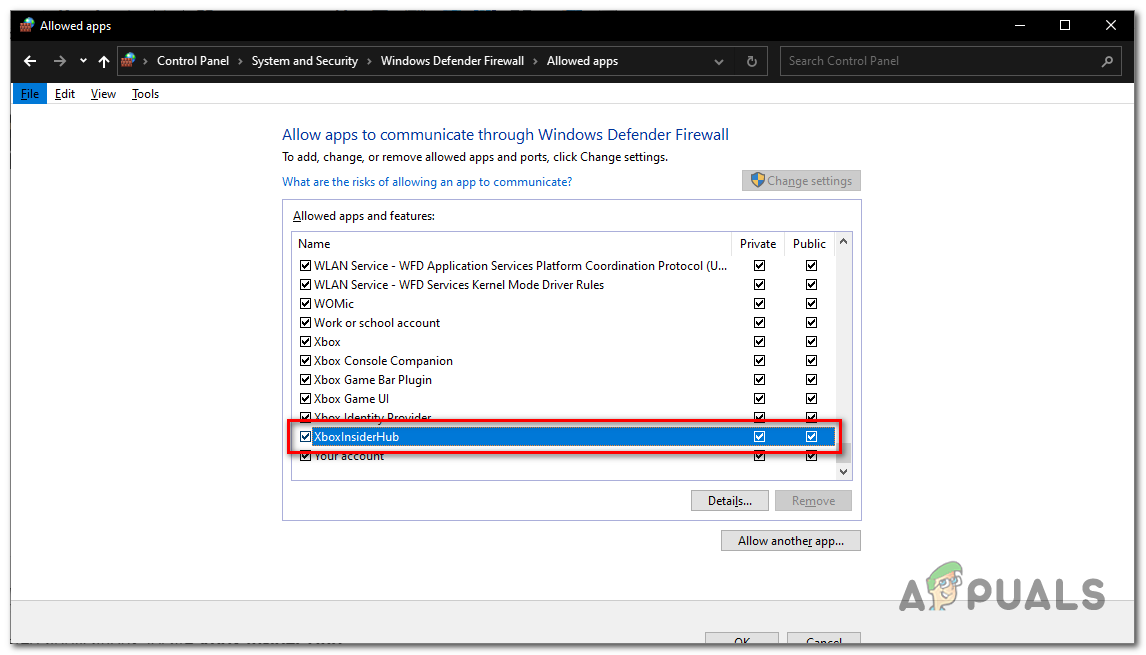Image resolution: width=1146 pixels, height=655 pixels.
Task: Click the Allowed apps title bar icon
Action: coord(27,26)
